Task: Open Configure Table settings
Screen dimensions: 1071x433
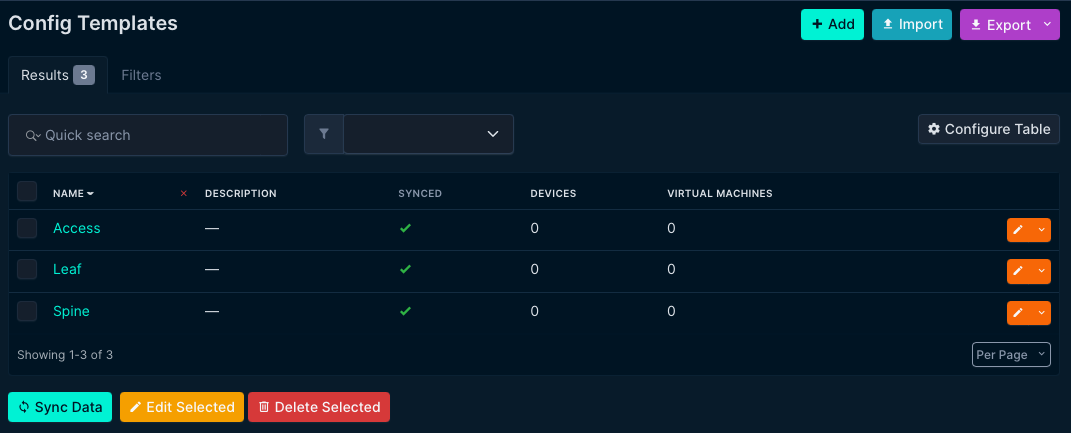Action: (x=988, y=129)
